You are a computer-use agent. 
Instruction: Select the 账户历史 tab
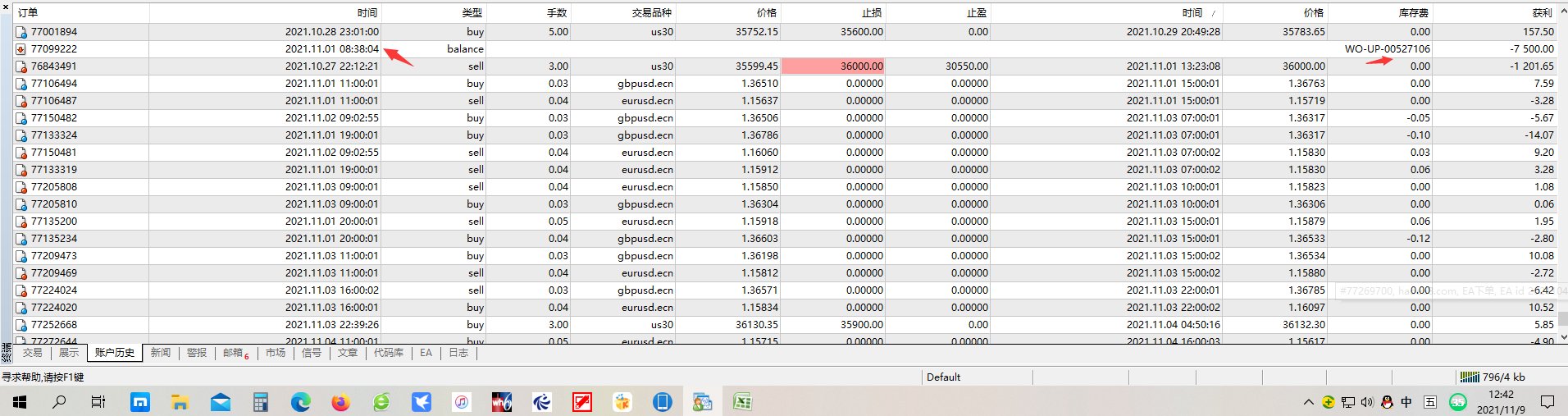[114, 353]
